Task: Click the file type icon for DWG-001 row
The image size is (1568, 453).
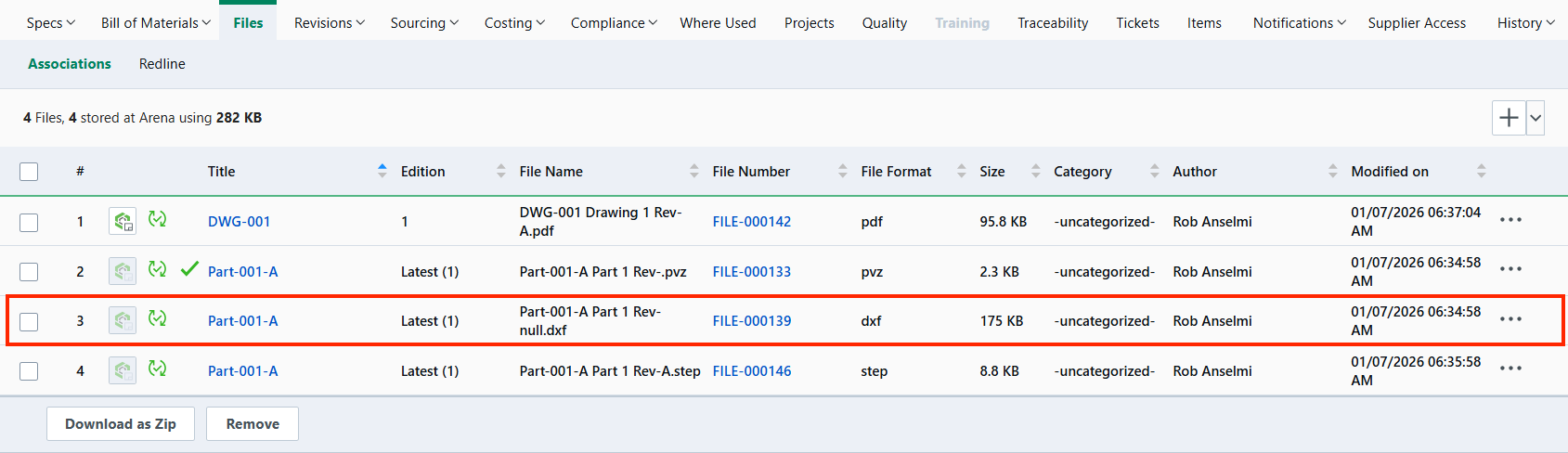Action: [x=123, y=221]
